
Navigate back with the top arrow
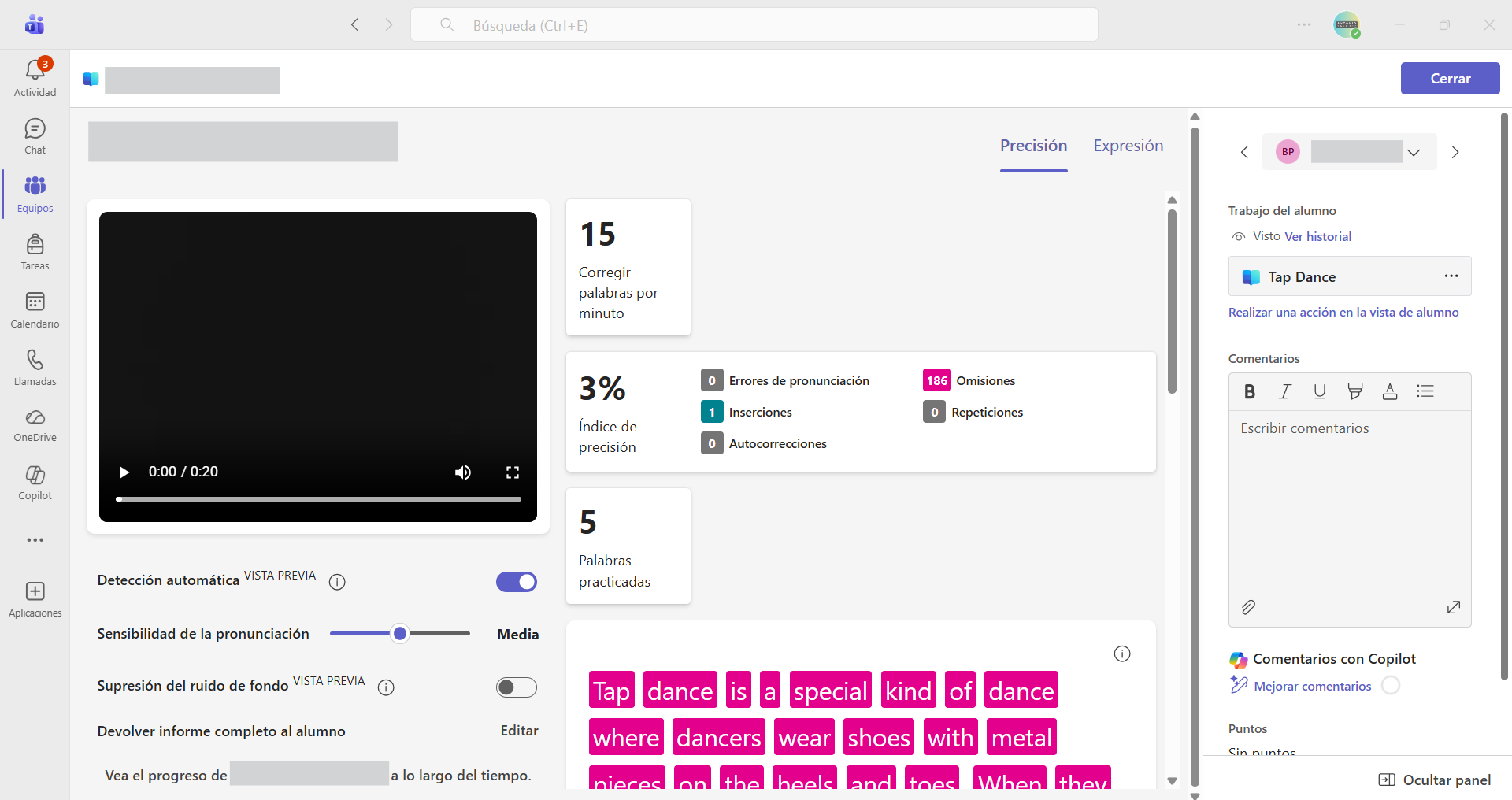[x=355, y=25]
